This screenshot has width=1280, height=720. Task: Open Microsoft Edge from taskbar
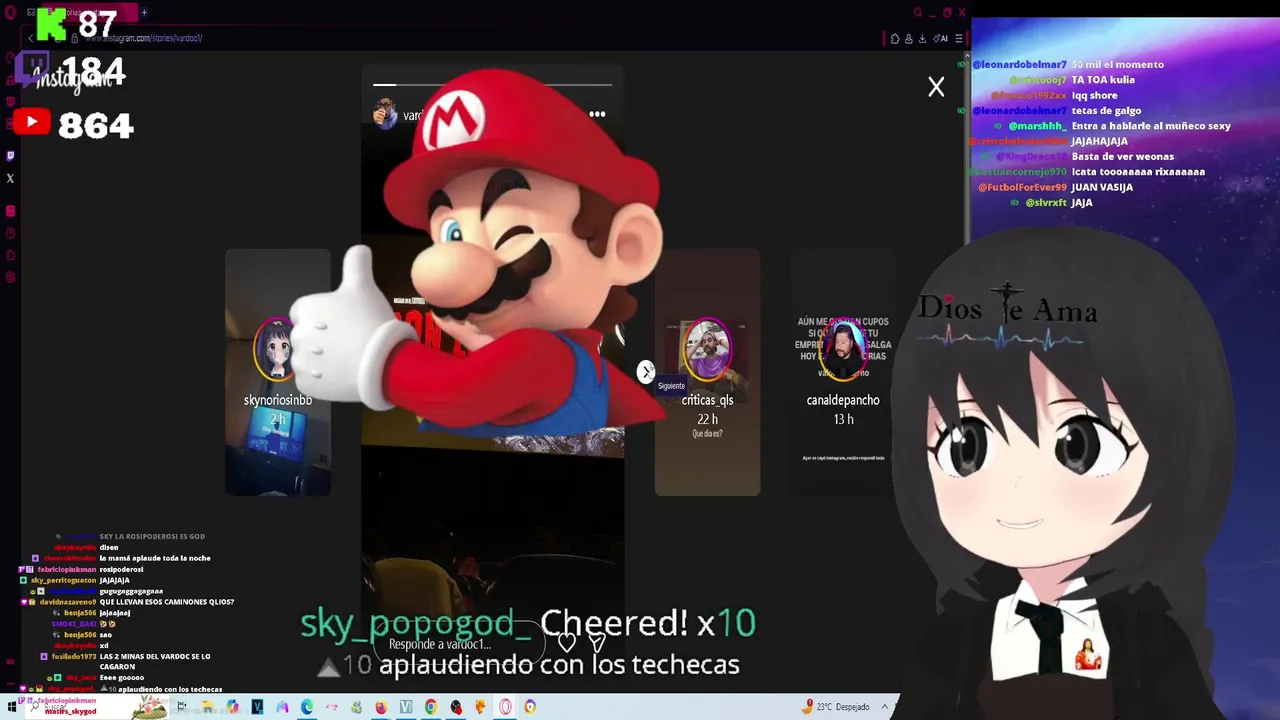click(306, 707)
